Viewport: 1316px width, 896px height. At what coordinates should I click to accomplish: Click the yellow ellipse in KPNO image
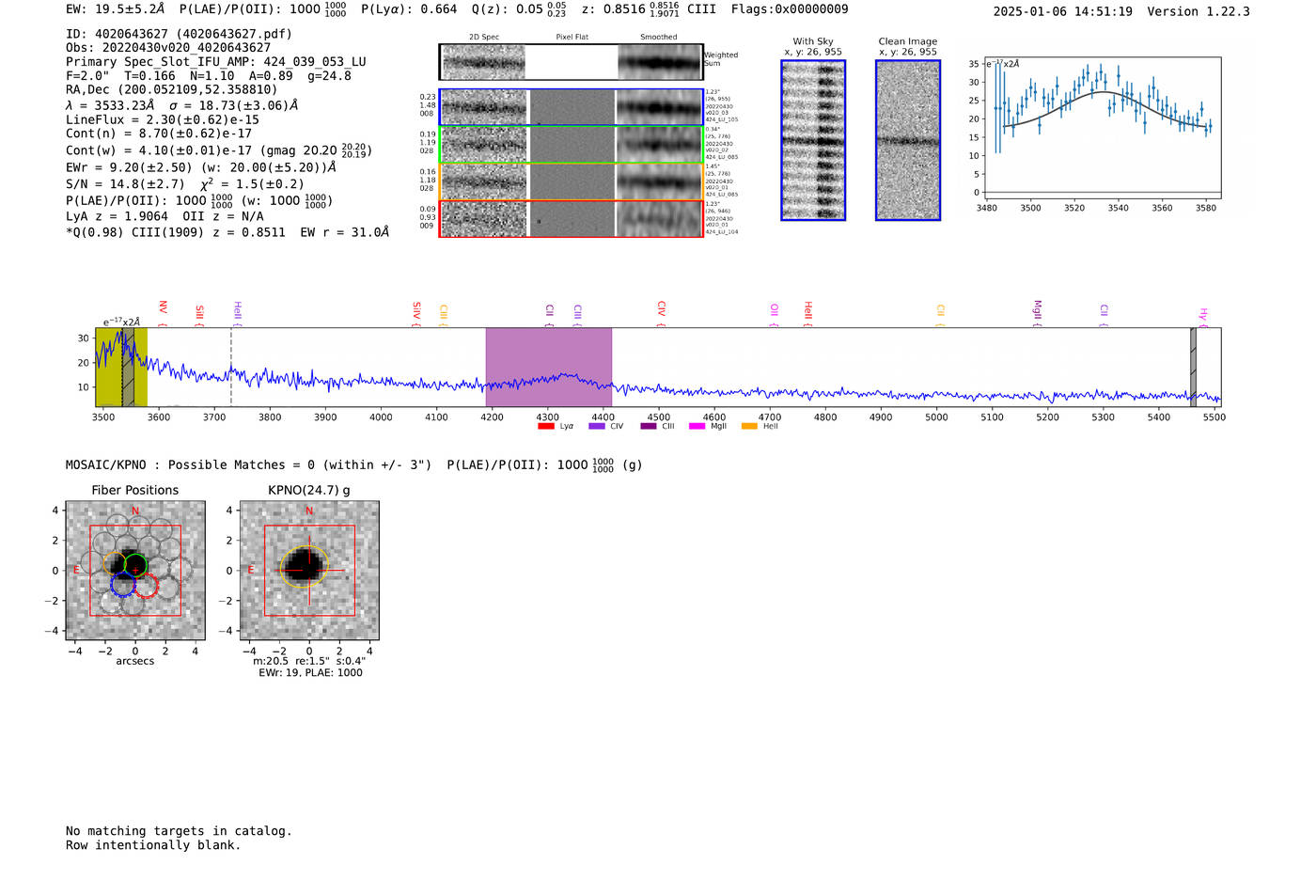[304, 567]
